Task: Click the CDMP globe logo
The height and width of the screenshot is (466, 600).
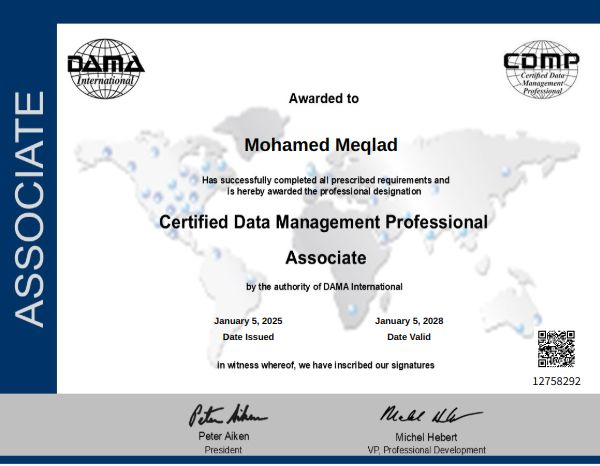Action: [541, 69]
